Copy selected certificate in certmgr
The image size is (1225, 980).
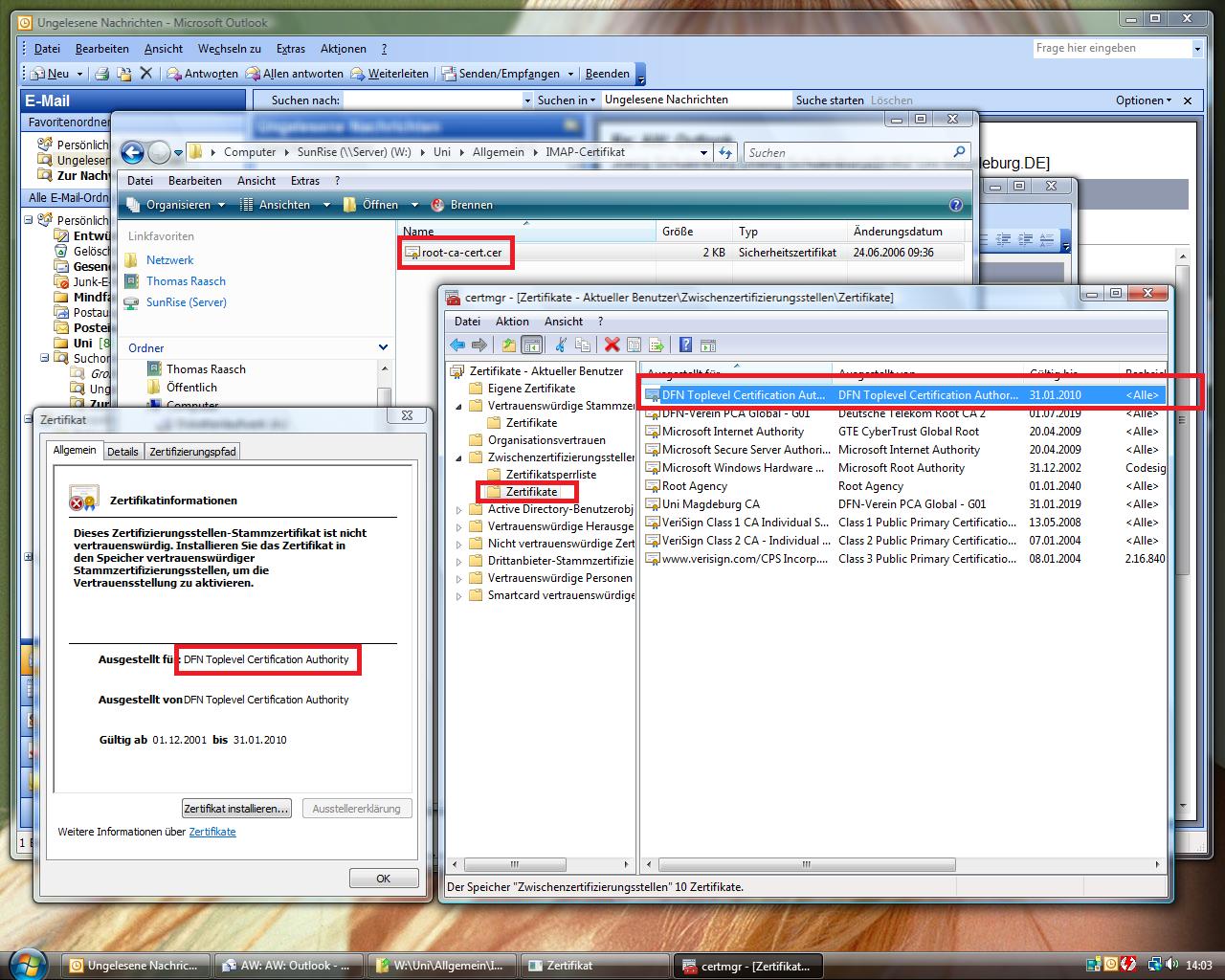583,345
